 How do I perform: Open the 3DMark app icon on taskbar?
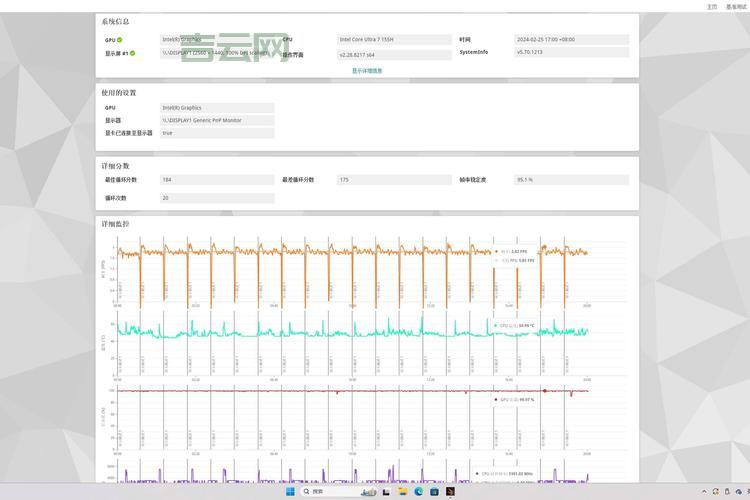451,492
